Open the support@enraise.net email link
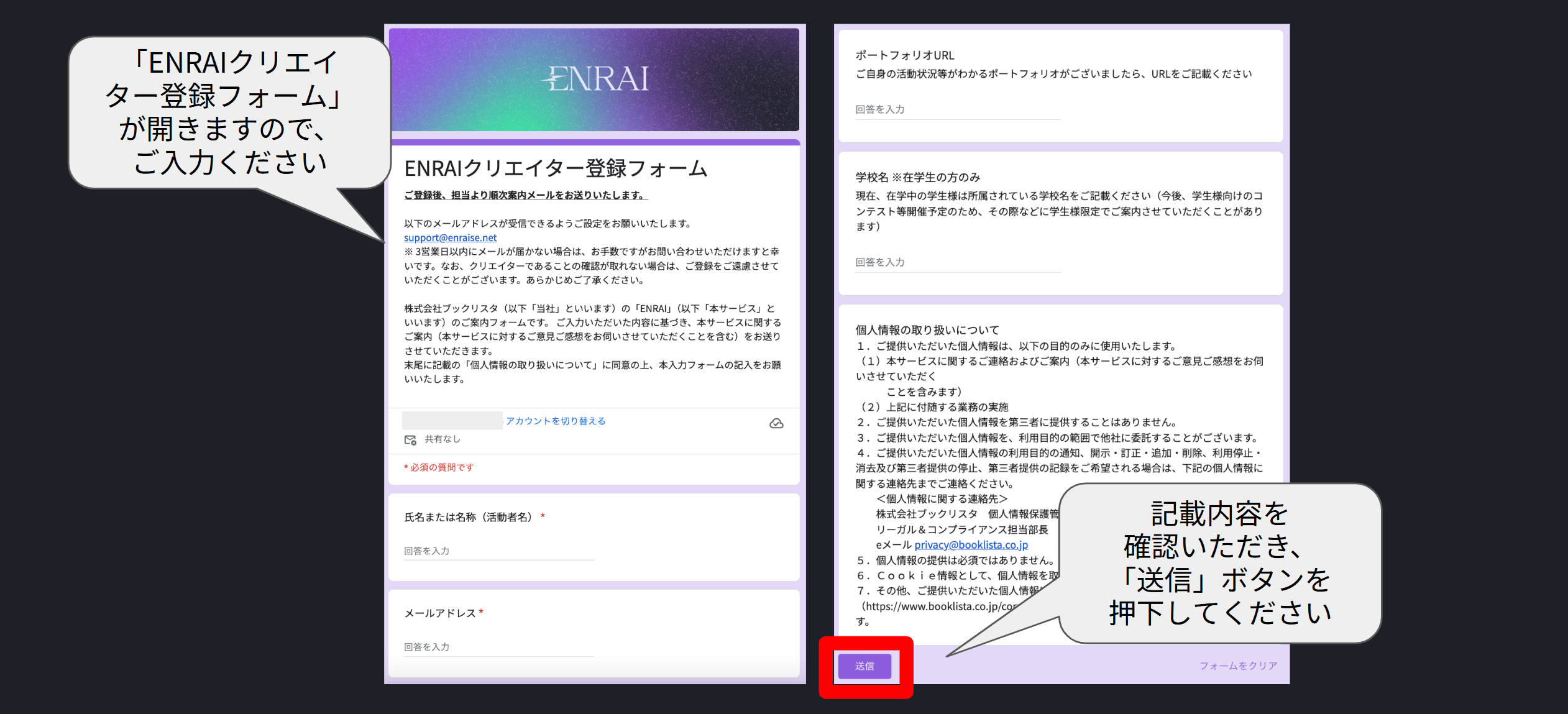The image size is (1568, 714). pyautogui.click(x=450, y=237)
